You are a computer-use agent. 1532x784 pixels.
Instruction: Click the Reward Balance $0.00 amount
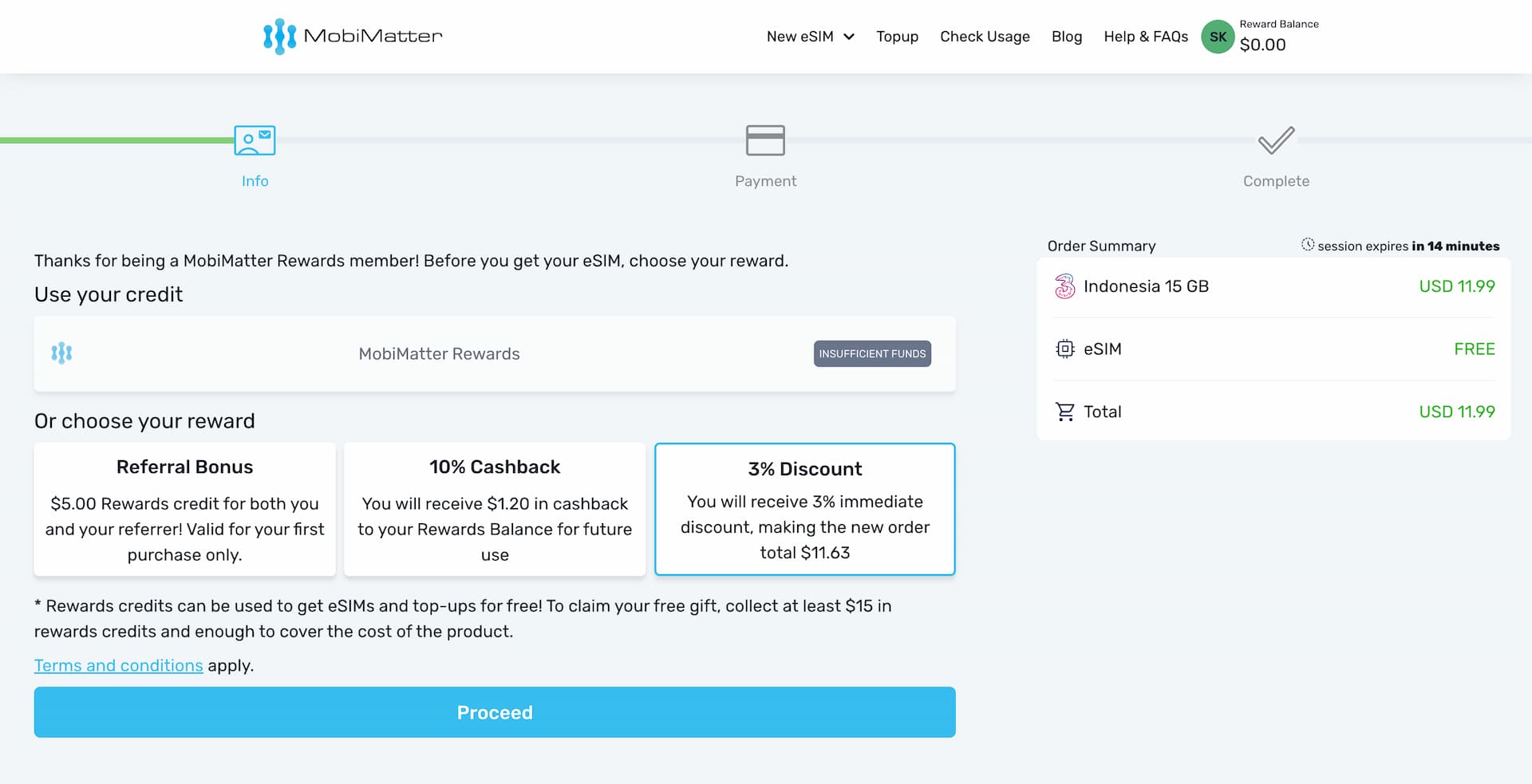click(1262, 45)
